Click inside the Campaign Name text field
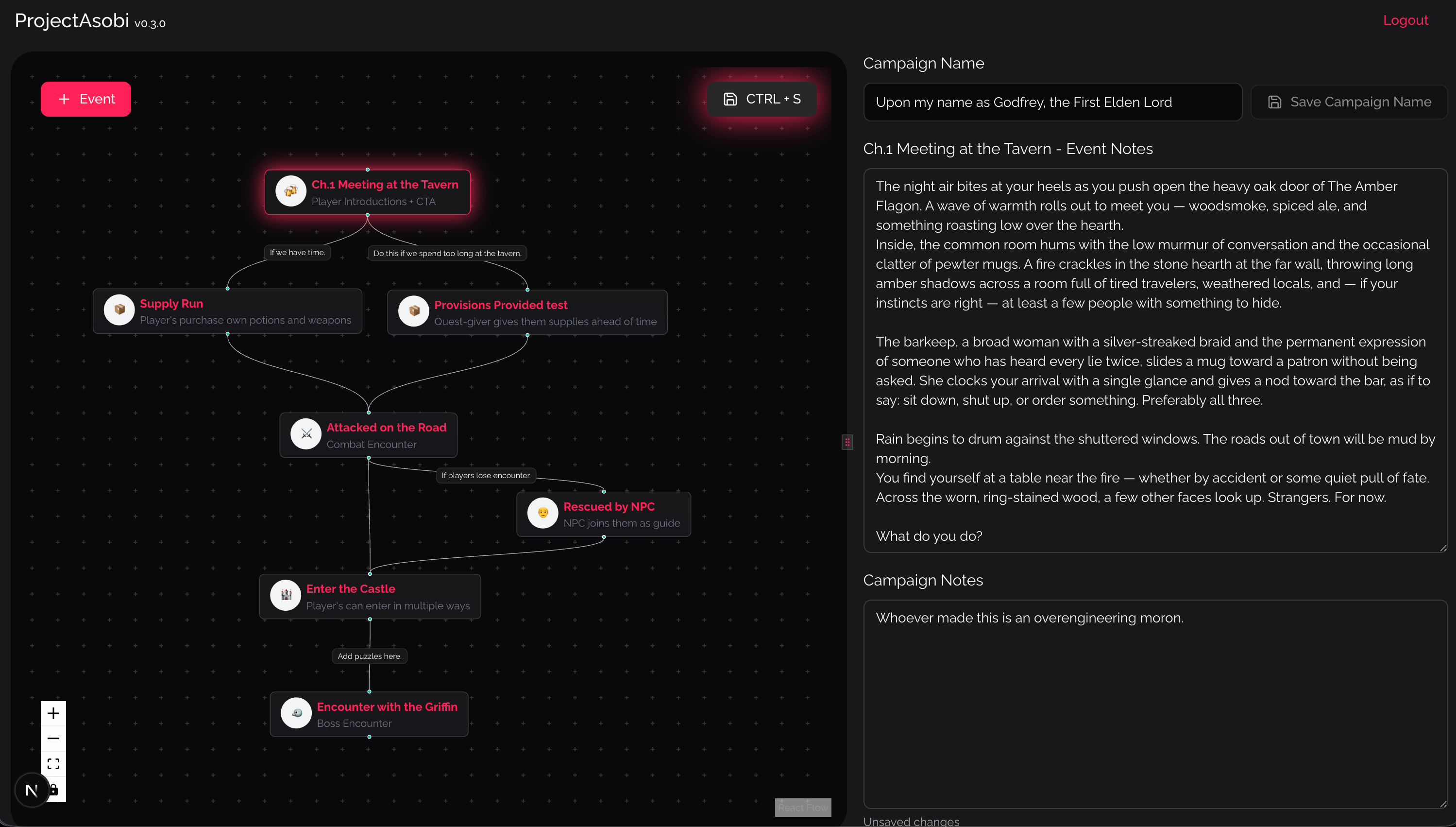Viewport: 1456px width, 827px height. 1053,102
